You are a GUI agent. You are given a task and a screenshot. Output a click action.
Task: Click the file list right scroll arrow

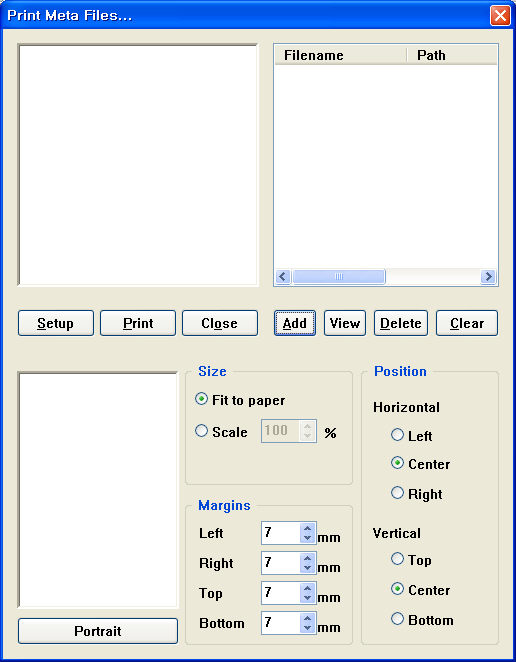[489, 277]
